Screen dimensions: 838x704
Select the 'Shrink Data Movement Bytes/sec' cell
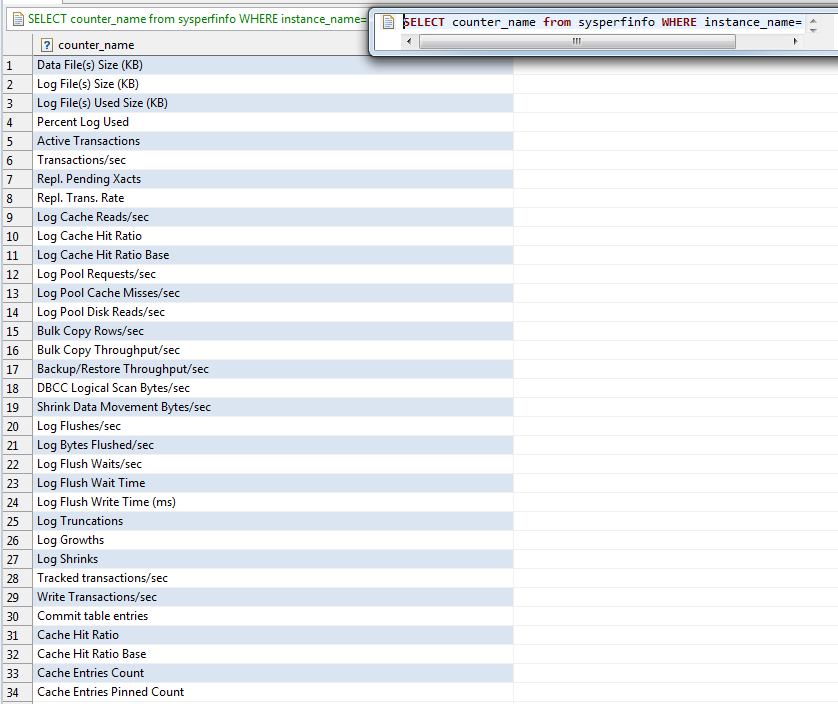(273, 407)
